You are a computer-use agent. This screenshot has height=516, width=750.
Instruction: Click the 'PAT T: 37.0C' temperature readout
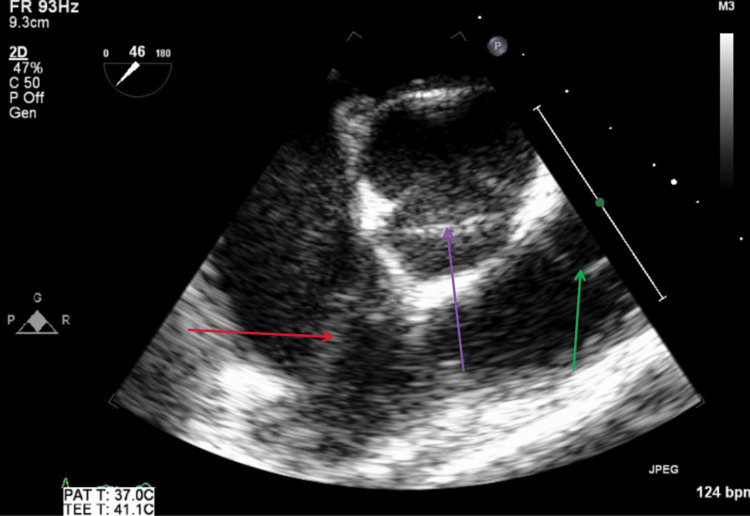(x=109, y=494)
